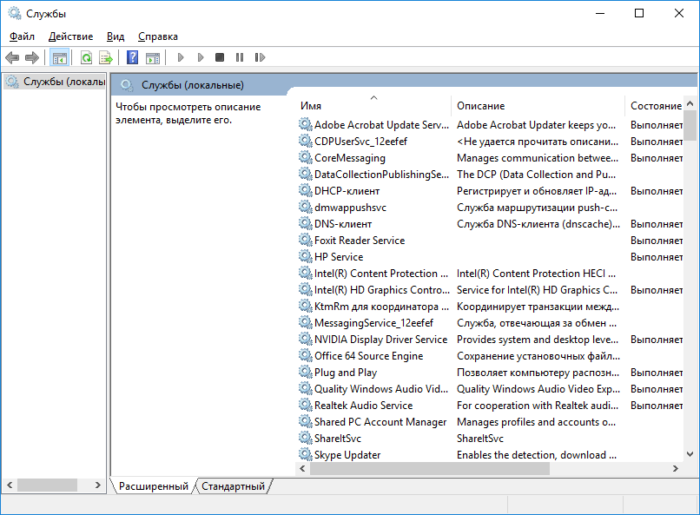Click the Back arrow toolbar icon
This screenshot has height=515, width=700.
pos(12,58)
